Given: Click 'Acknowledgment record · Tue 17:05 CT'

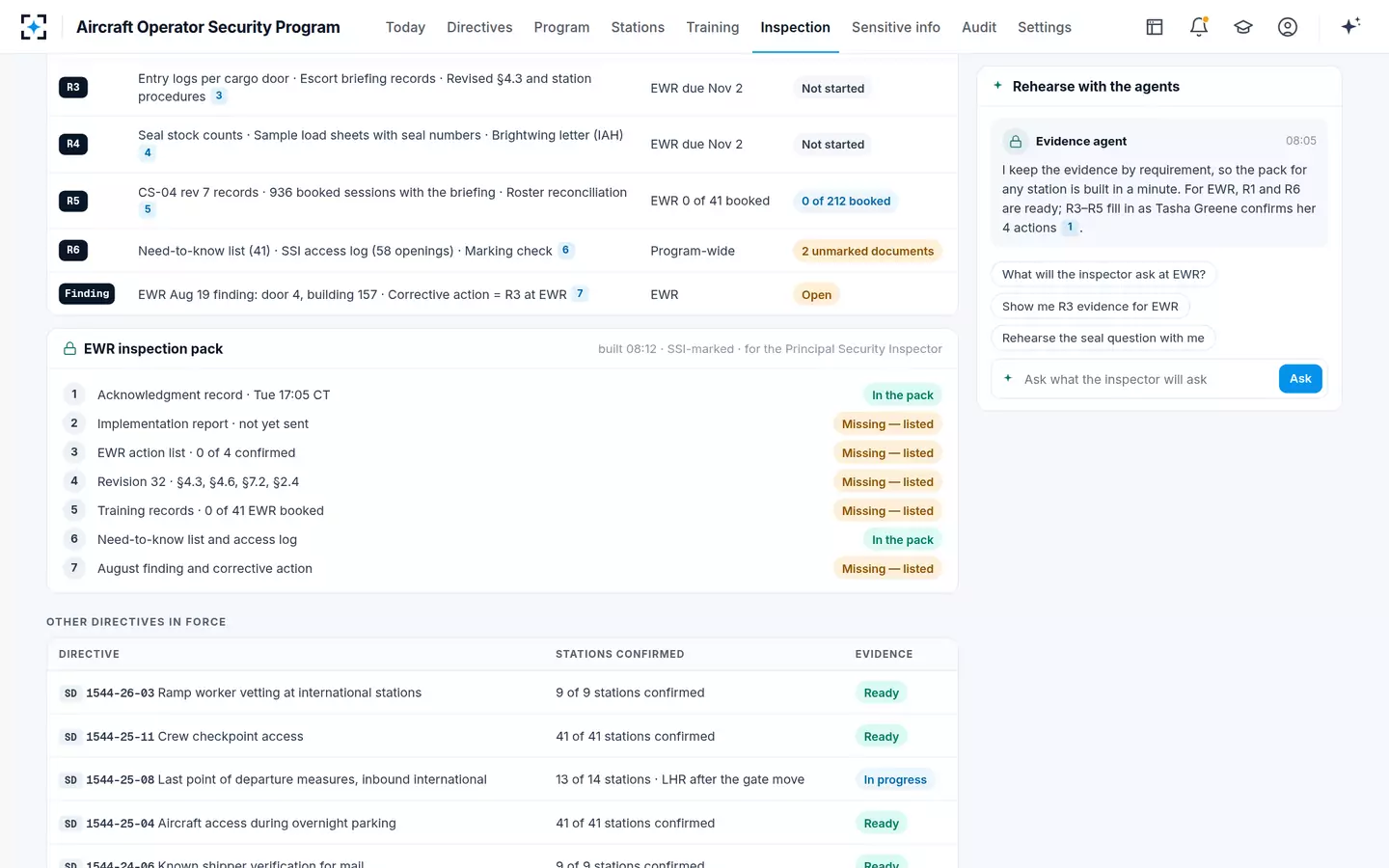Looking at the screenshot, I should pyautogui.click(x=213, y=395).
